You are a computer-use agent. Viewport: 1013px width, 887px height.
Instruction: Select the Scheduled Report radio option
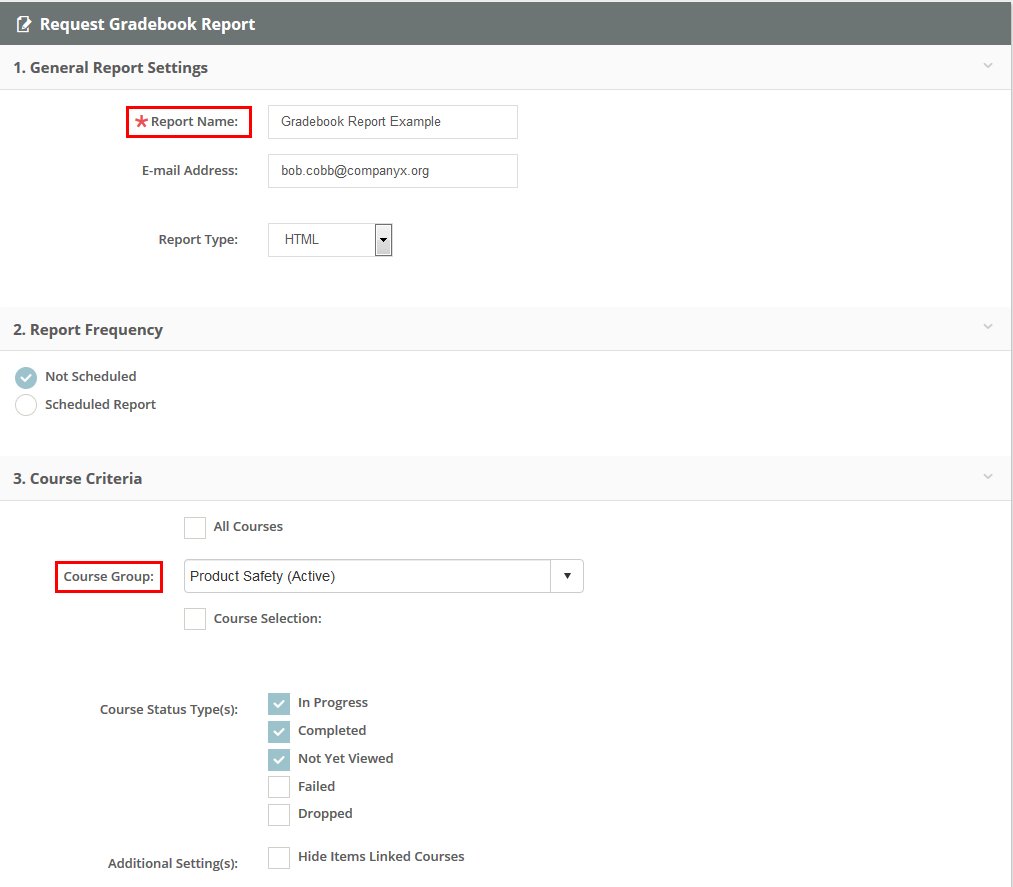26,405
